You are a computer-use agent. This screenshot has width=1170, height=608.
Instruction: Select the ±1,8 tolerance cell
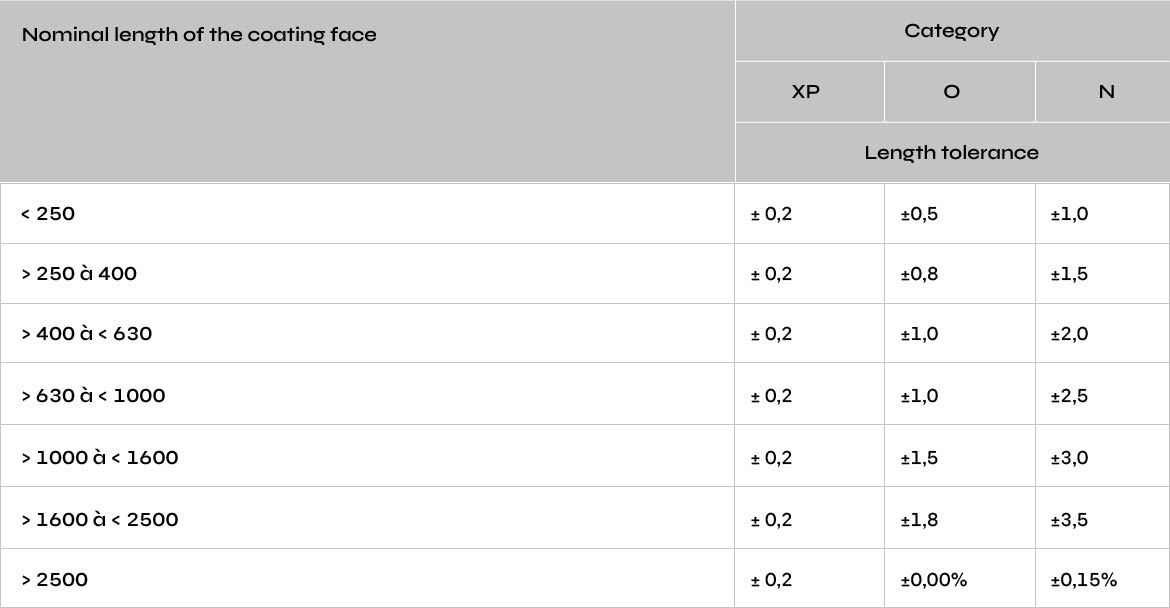[960, 518]
